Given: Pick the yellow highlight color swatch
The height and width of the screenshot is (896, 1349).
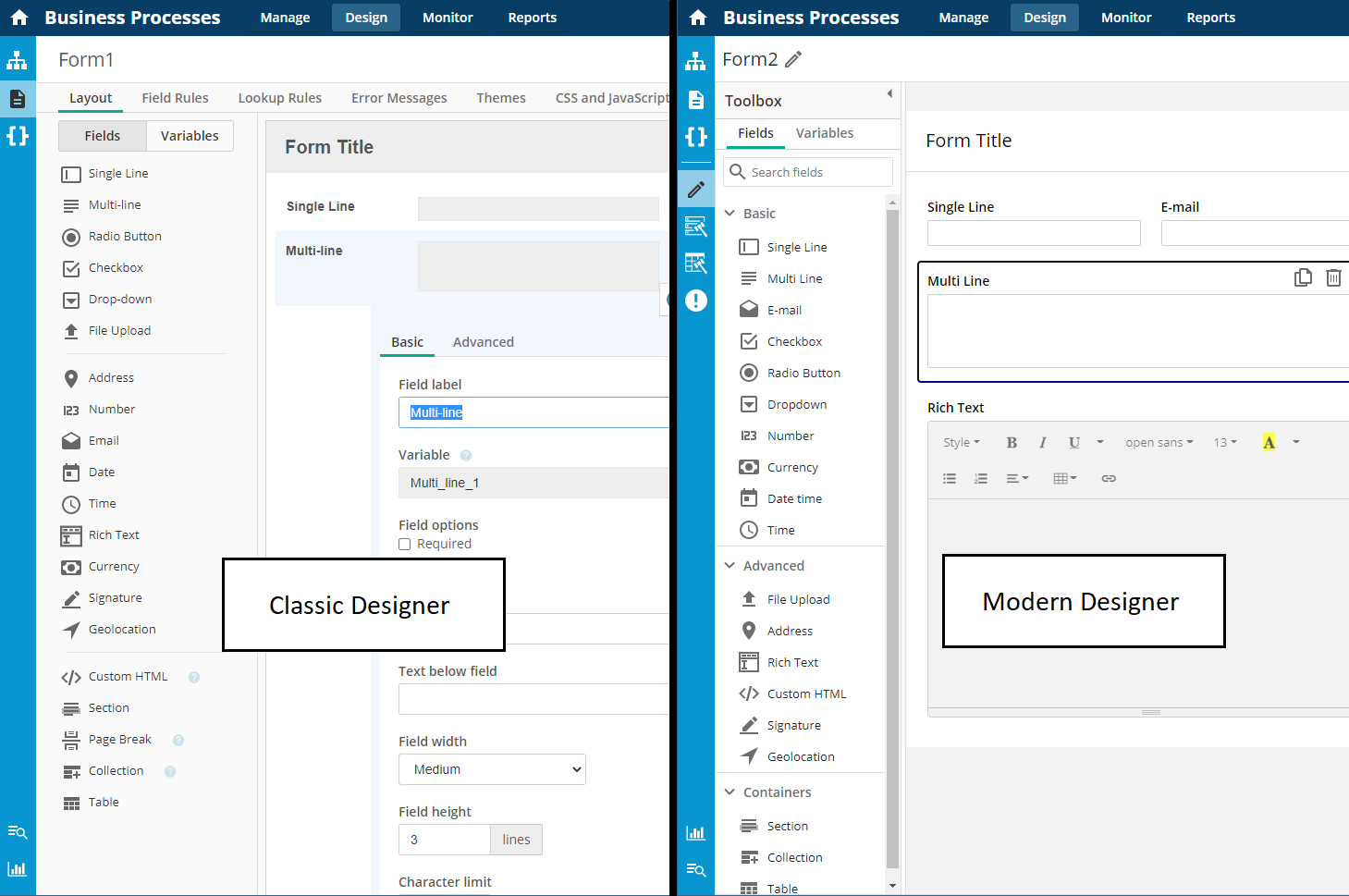Looking at the screenshot, I should [x=1268, y=441].
